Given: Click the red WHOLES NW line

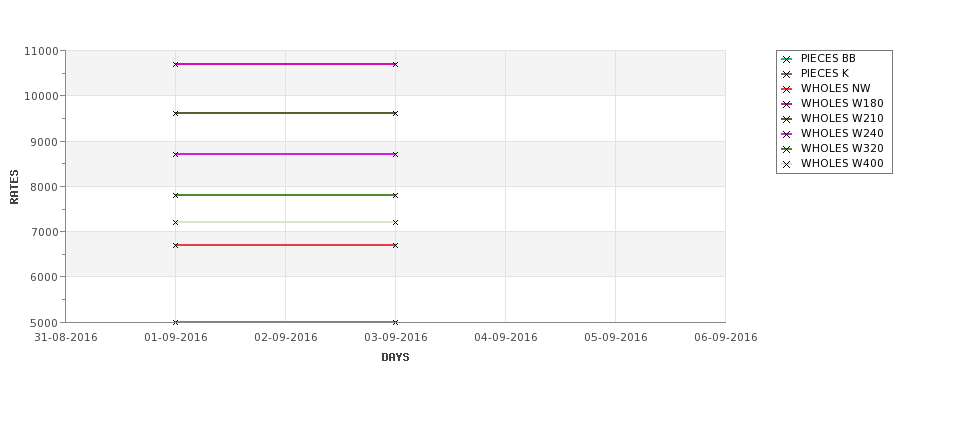Looking at the screenshot, I should click(285, 245).
